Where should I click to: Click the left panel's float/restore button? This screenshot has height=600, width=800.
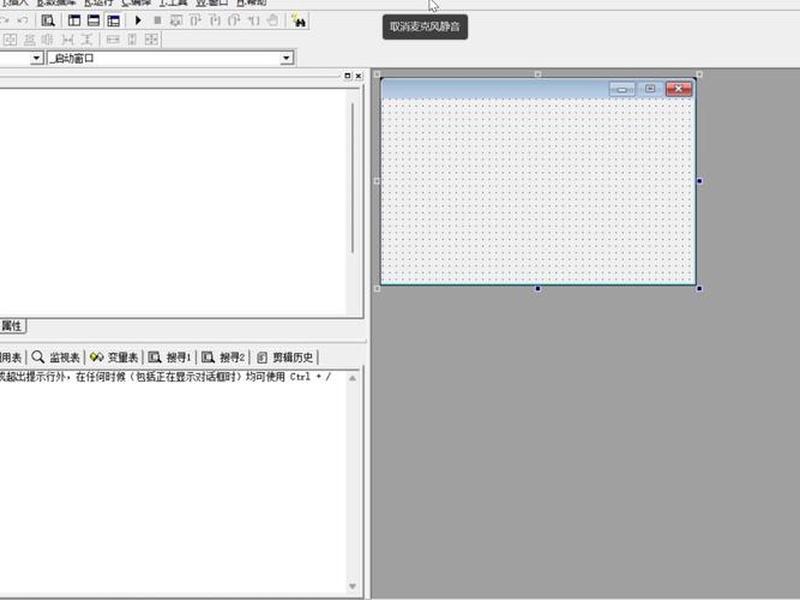click(347, 76)
